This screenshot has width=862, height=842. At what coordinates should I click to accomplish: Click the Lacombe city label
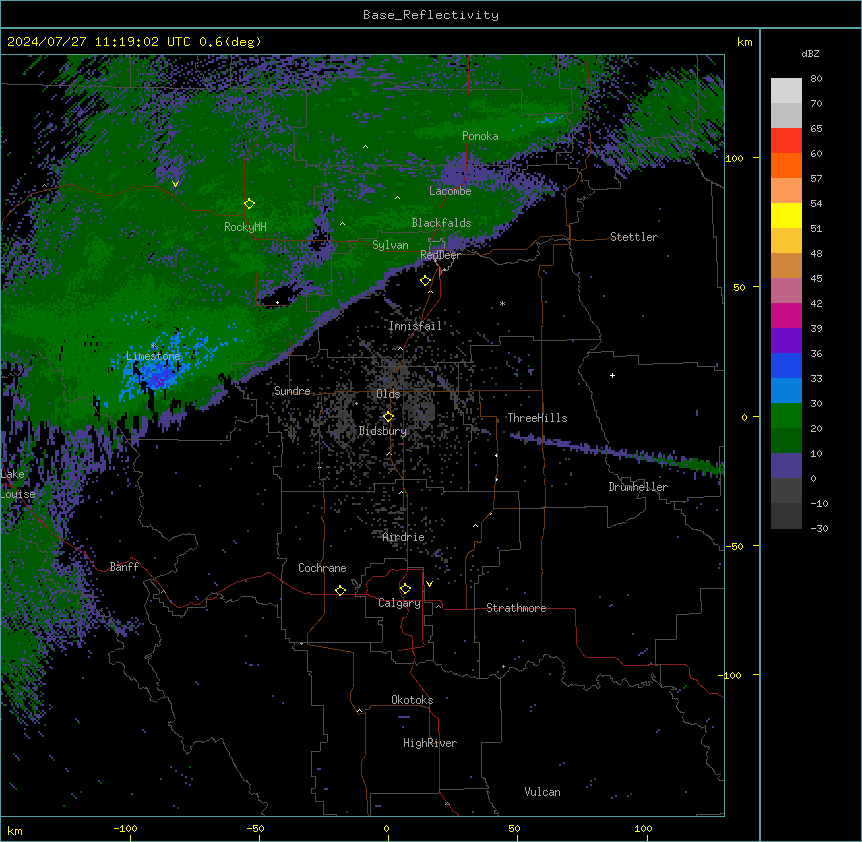[450, 191]
